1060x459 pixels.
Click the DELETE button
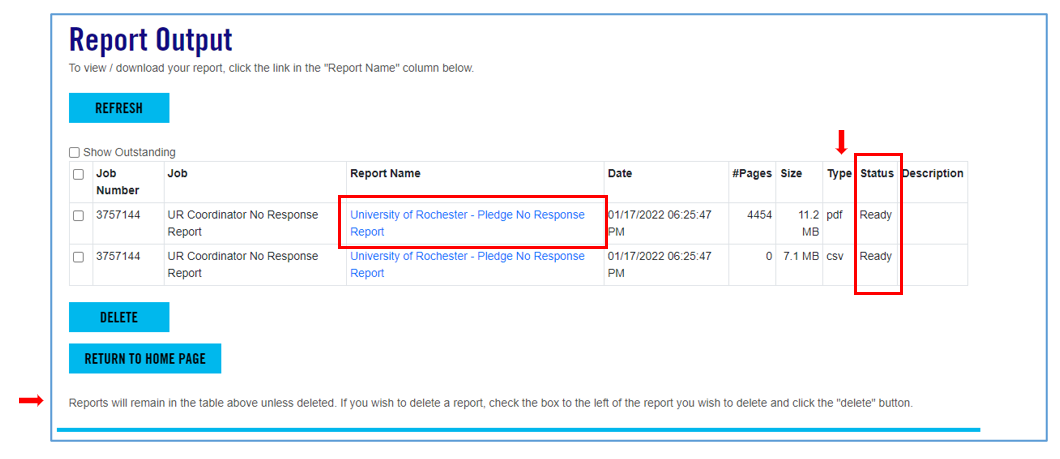click(x=119, y=317)
